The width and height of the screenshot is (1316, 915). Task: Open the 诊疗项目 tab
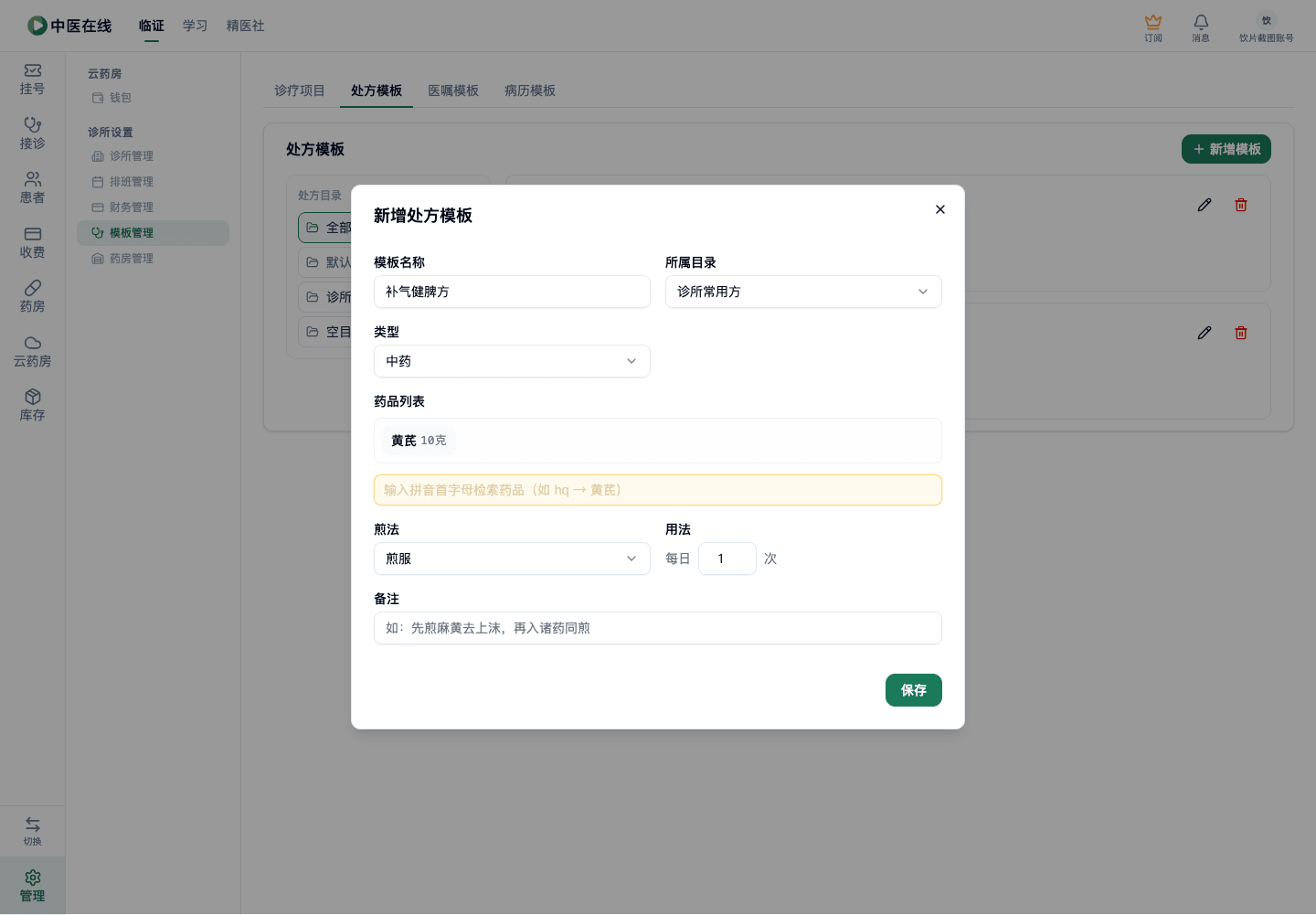[300, 90]
